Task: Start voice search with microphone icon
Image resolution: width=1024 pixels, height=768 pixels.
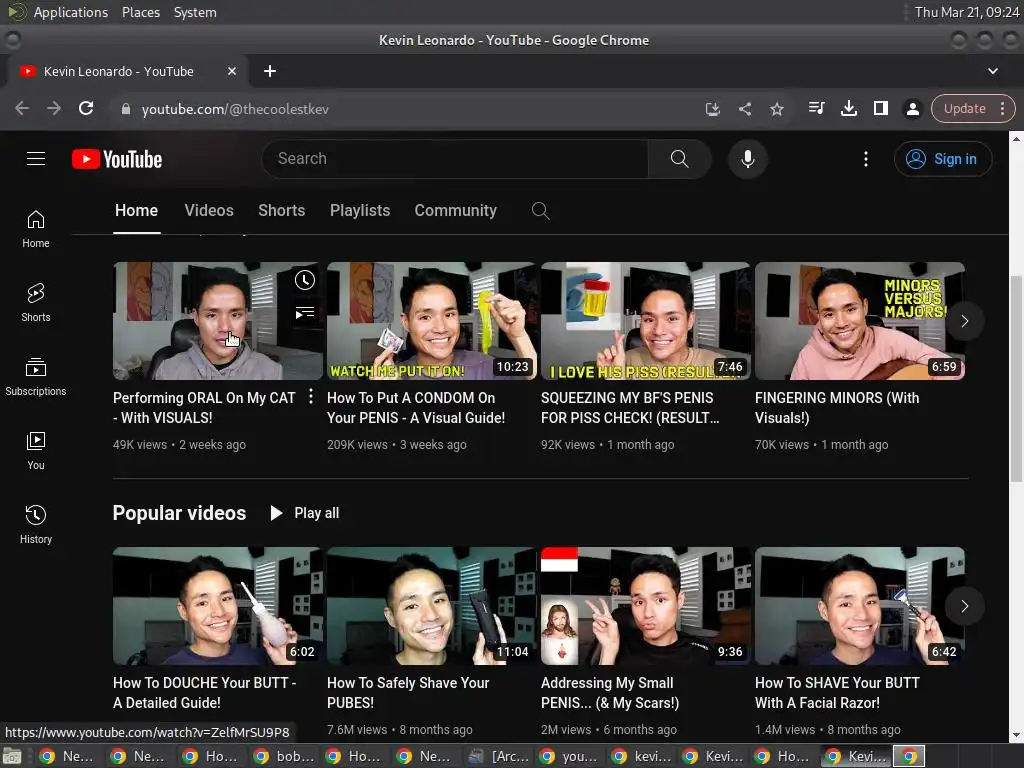Action: pos(748,159)
